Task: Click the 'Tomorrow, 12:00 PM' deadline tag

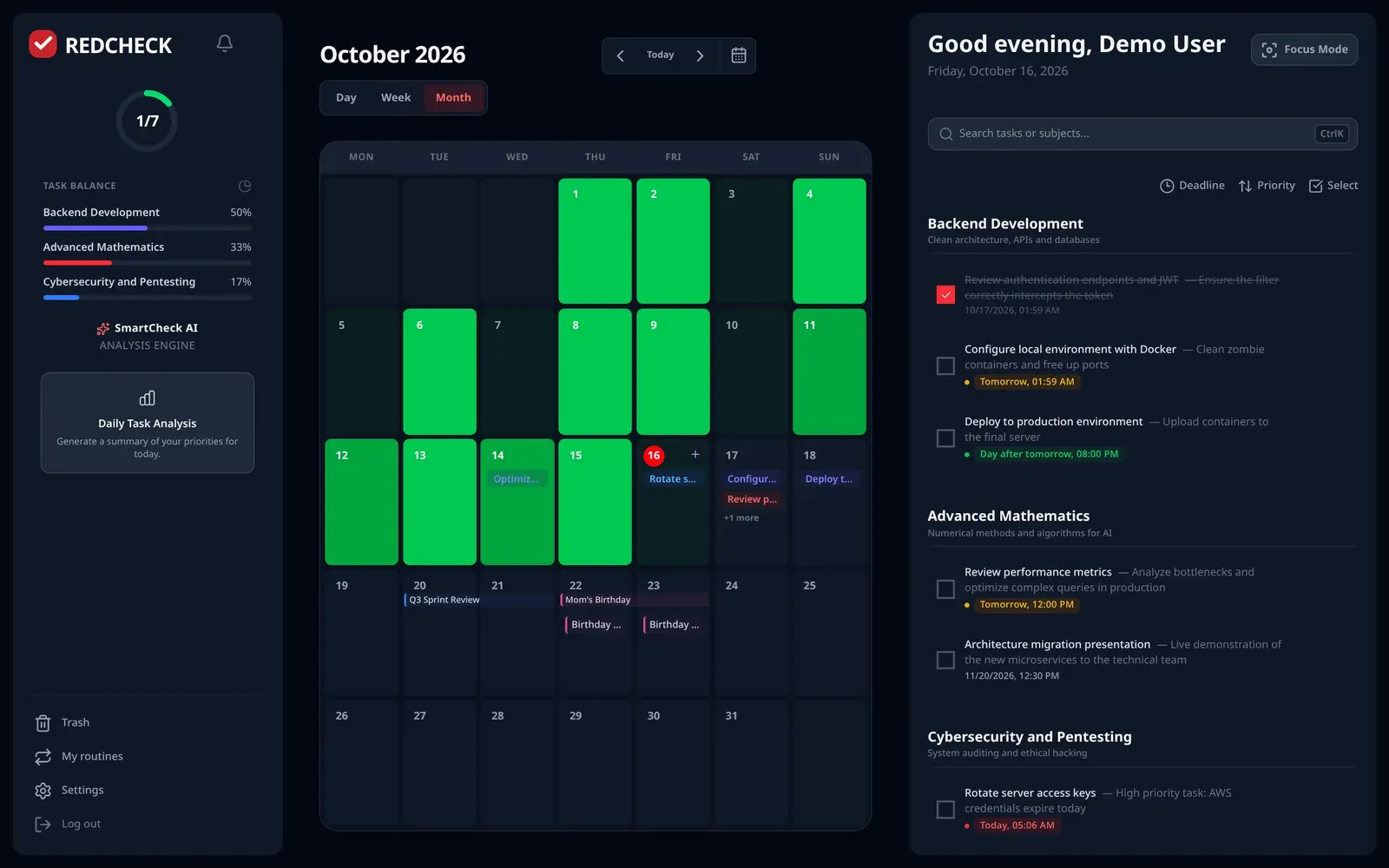Action: pos(1026,605)
